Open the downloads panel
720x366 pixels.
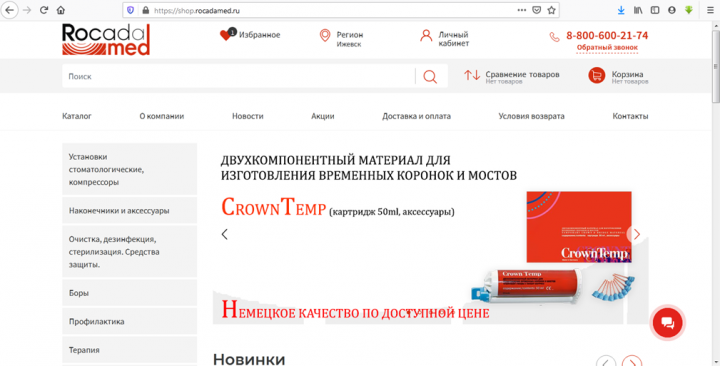pyautogui.click(x=621, y=10)
